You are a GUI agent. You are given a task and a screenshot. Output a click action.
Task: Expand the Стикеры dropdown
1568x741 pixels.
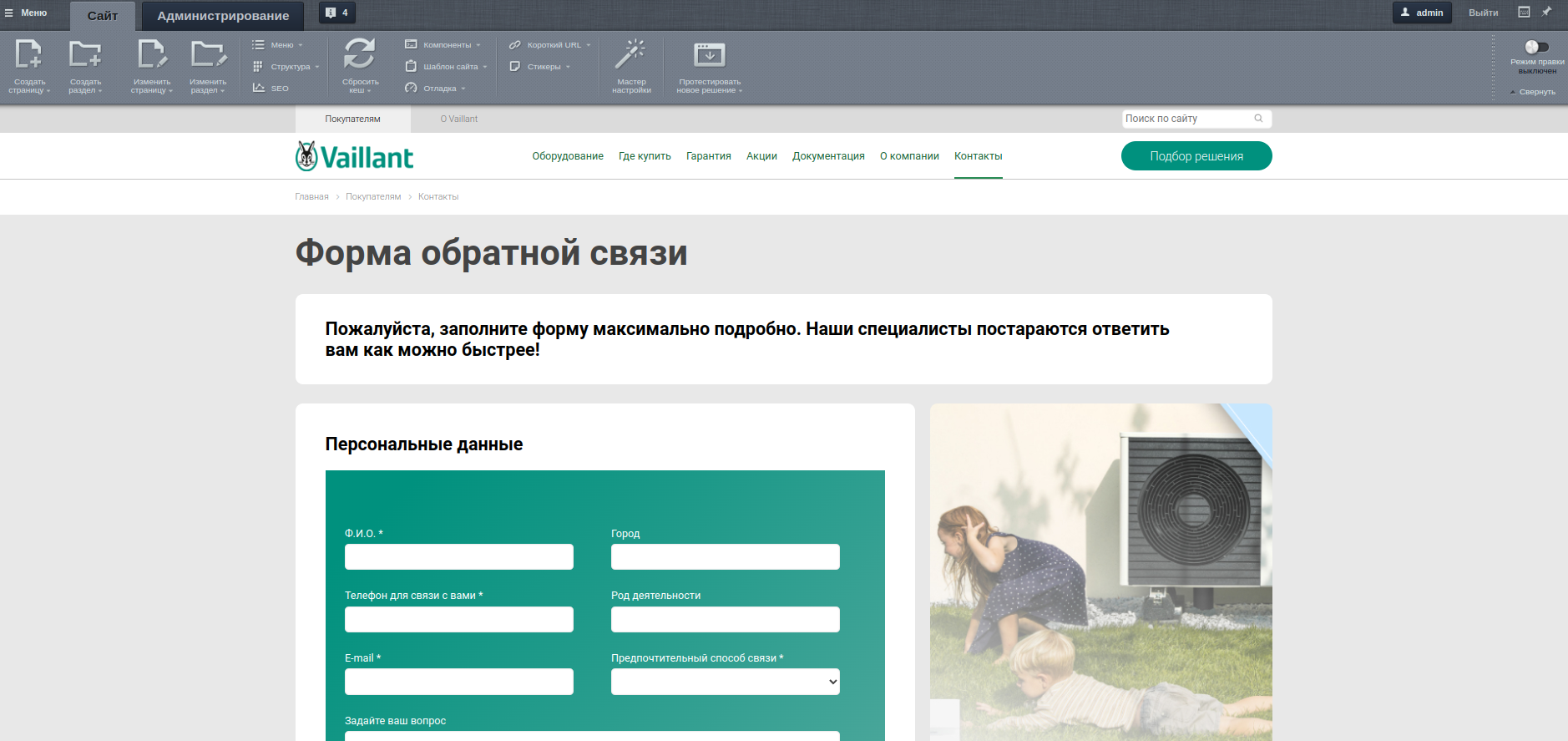[x=539, y=67]
